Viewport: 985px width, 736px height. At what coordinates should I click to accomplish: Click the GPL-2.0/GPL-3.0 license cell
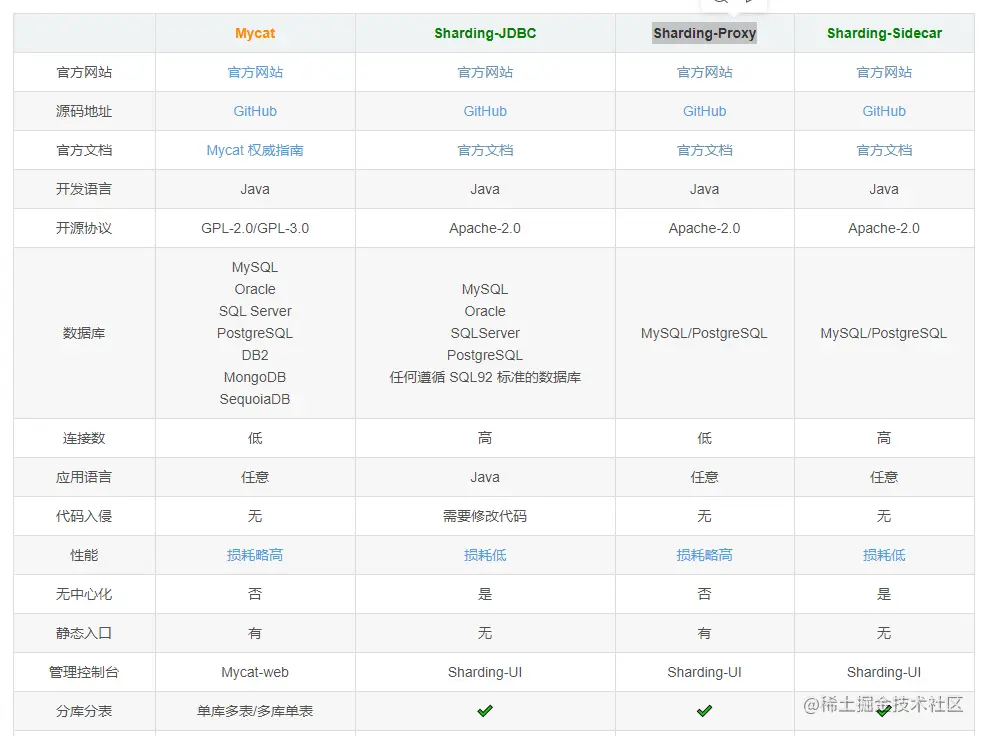255,228
